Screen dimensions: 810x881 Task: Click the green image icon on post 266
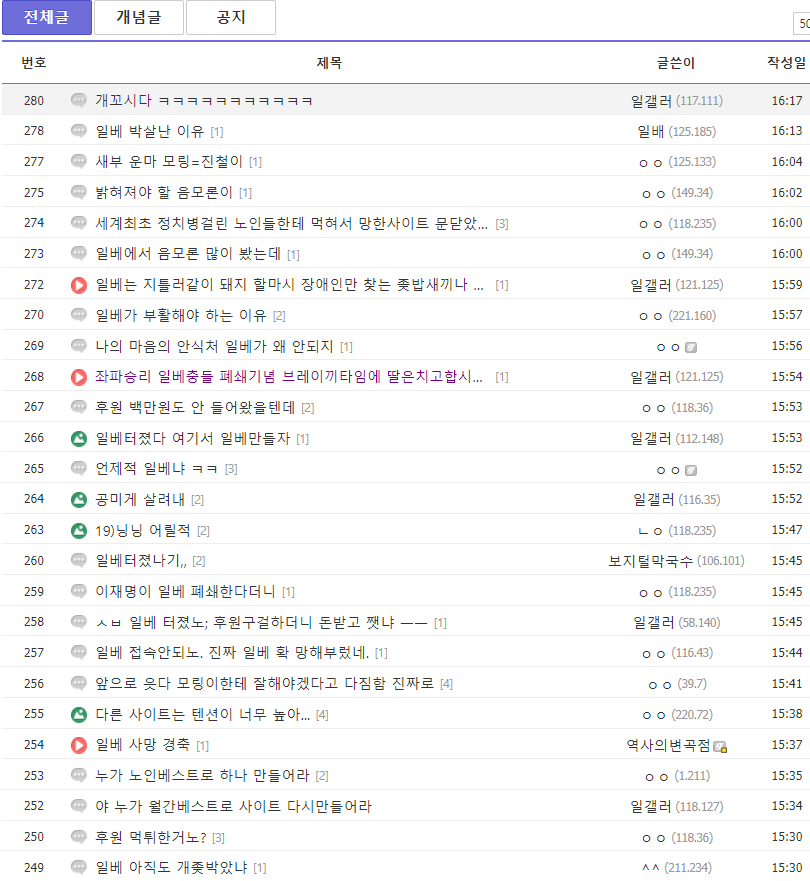click(x=79, y=438)
